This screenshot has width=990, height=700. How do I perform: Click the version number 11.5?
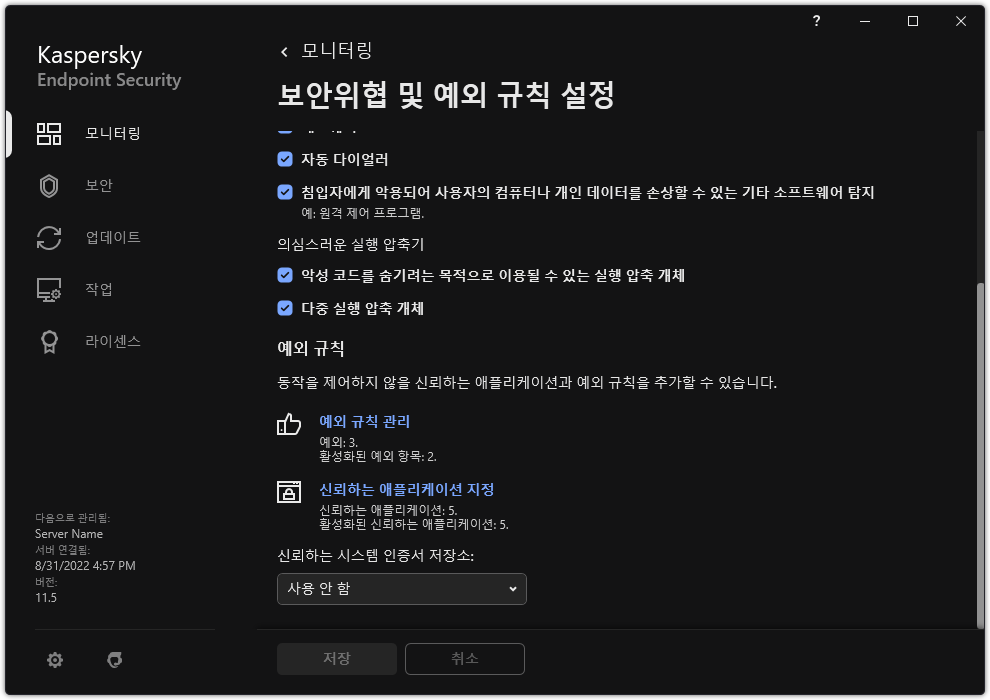46,598
